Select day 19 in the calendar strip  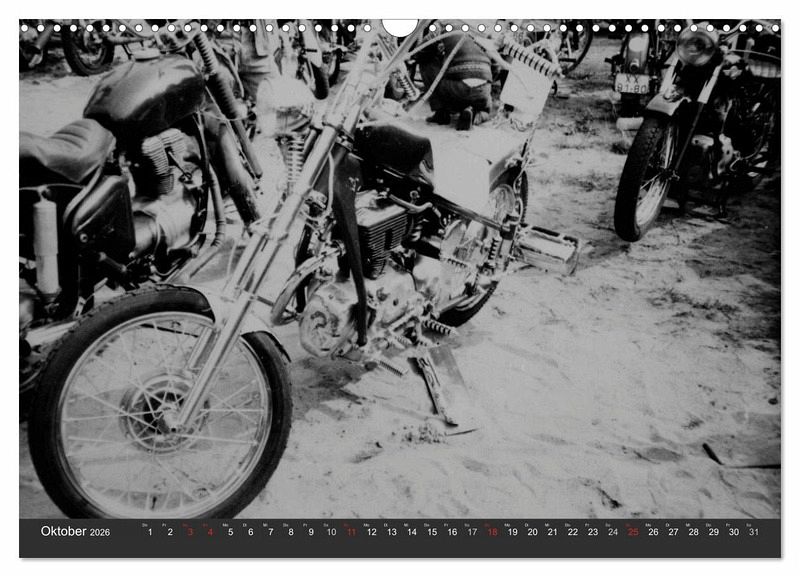(512, 532)
